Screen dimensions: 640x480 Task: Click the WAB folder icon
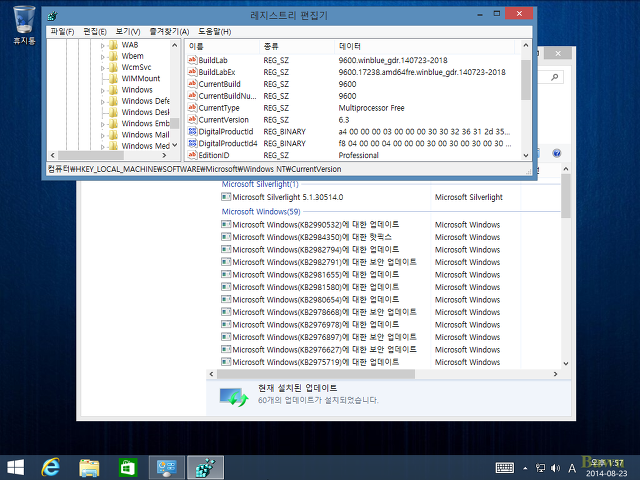113,45
